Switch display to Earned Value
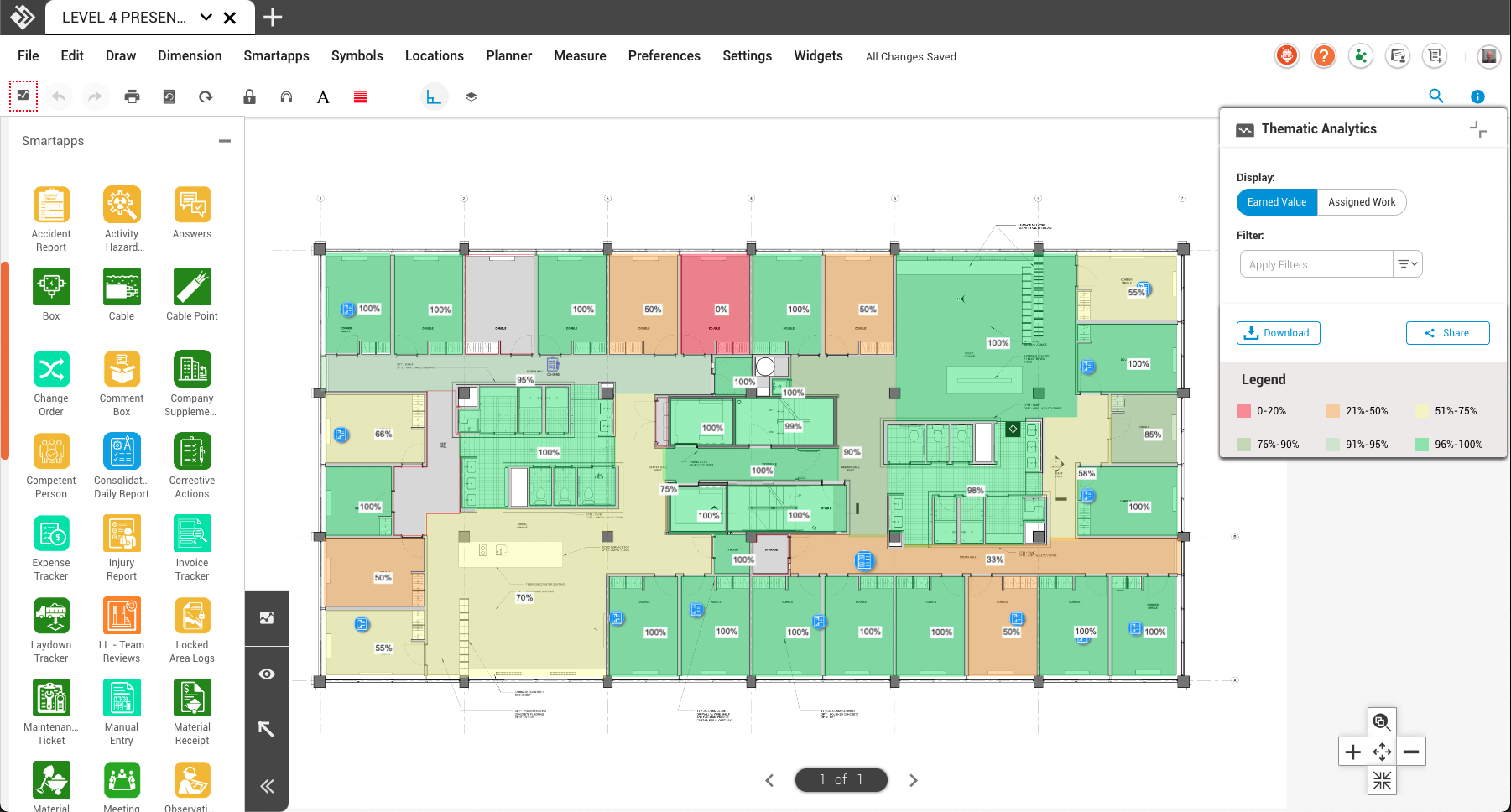Viewport: 1511px width, 812px height. point(1276,202)
